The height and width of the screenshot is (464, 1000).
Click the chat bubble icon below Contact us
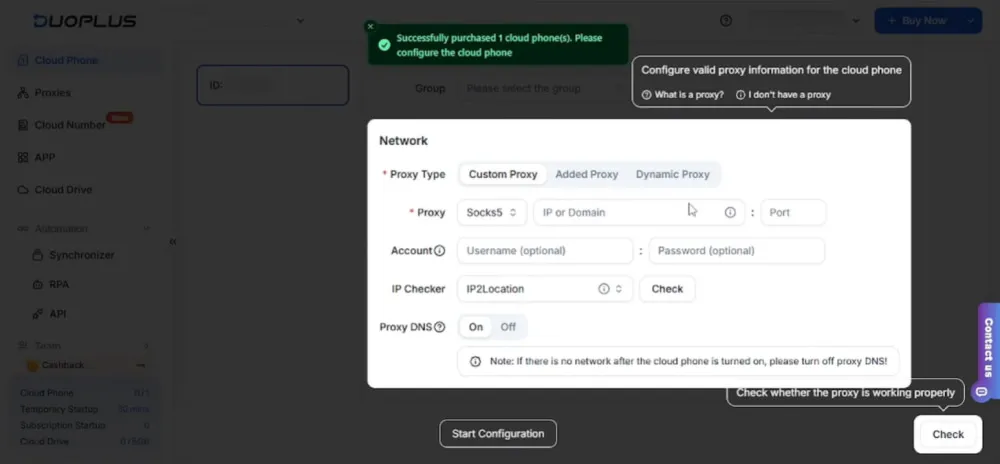982,391
